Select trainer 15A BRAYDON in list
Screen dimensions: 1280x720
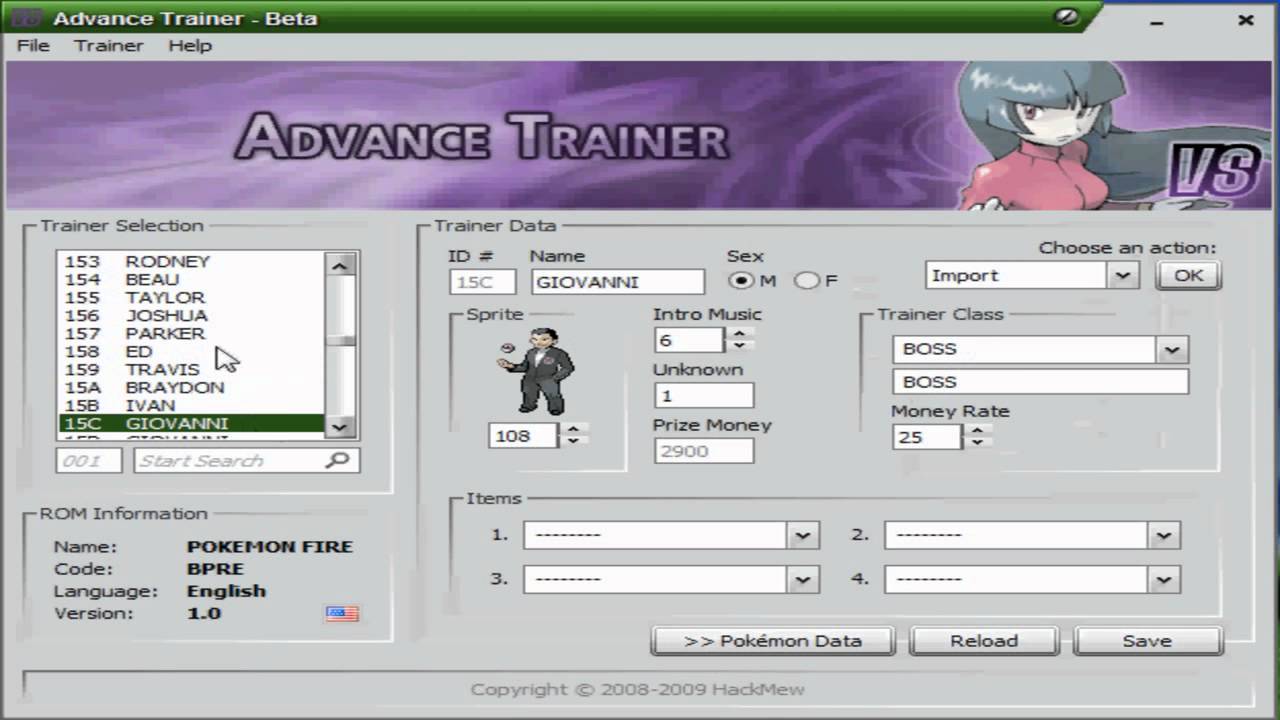point(190,387)
